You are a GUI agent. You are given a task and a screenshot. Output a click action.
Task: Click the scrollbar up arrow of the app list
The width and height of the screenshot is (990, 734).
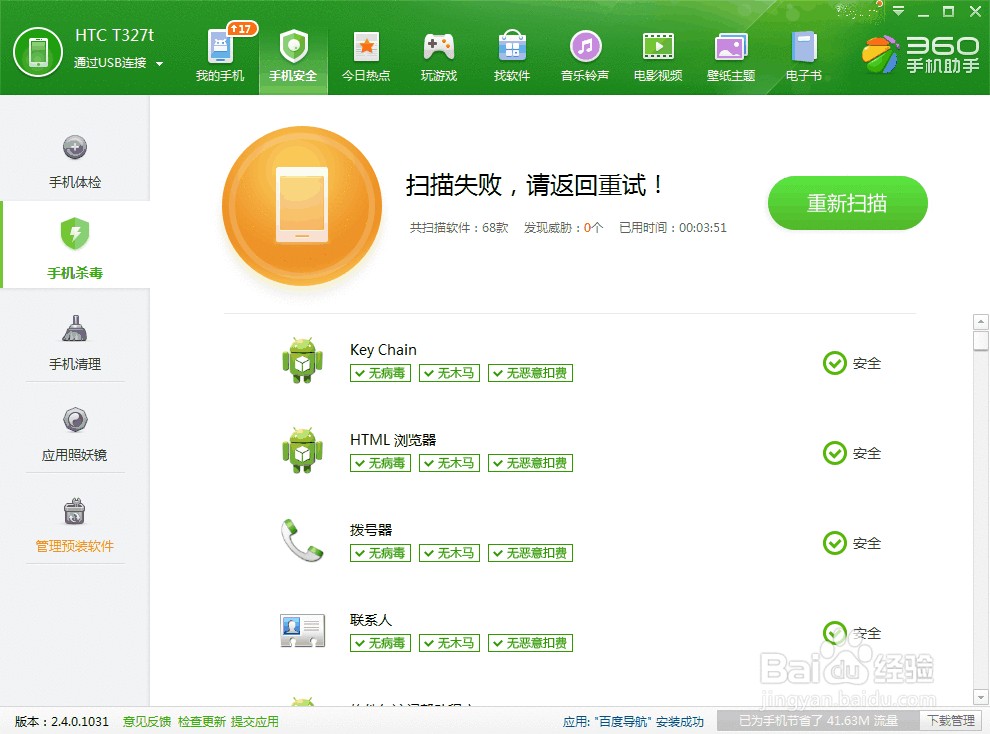coord(981,322)
